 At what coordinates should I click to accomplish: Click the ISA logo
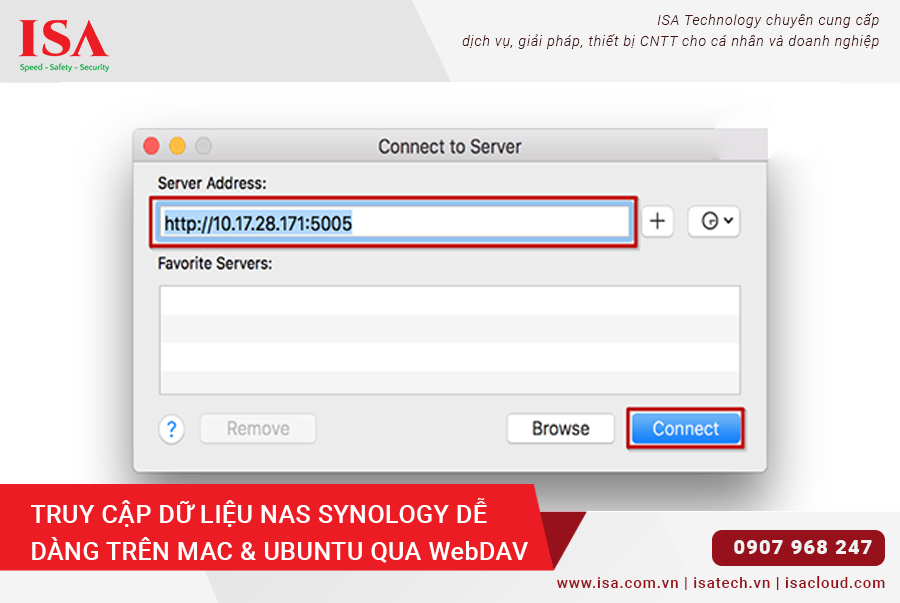(x=64, y=45)
